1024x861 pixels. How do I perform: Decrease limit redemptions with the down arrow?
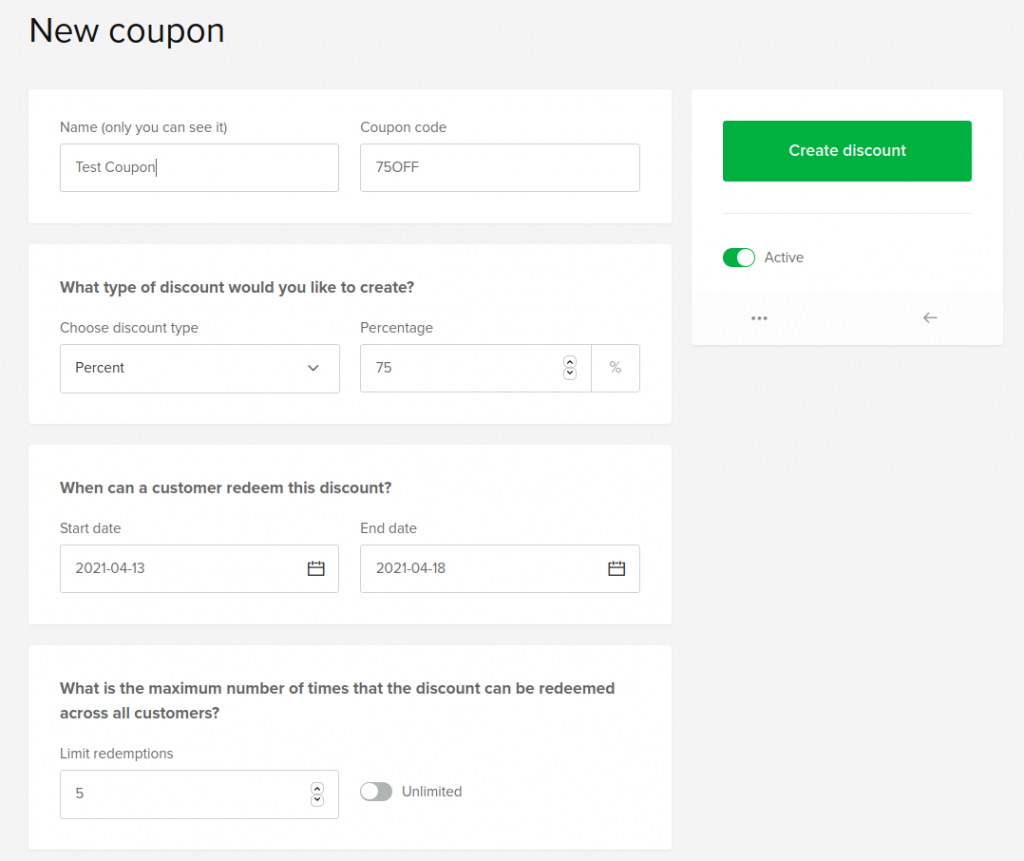(x=317, y=800)
